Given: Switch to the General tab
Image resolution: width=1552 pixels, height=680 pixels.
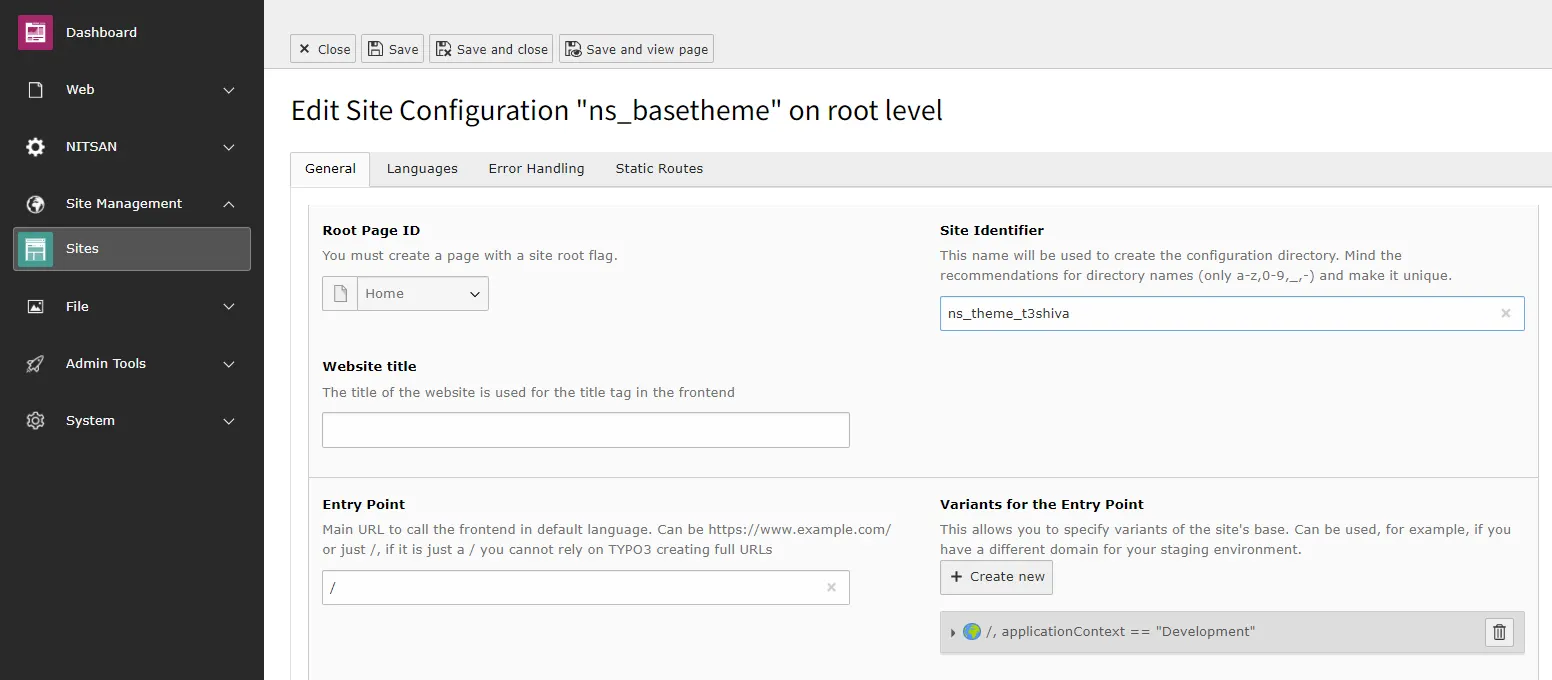Looking at the screenshot, I should 330,169.
